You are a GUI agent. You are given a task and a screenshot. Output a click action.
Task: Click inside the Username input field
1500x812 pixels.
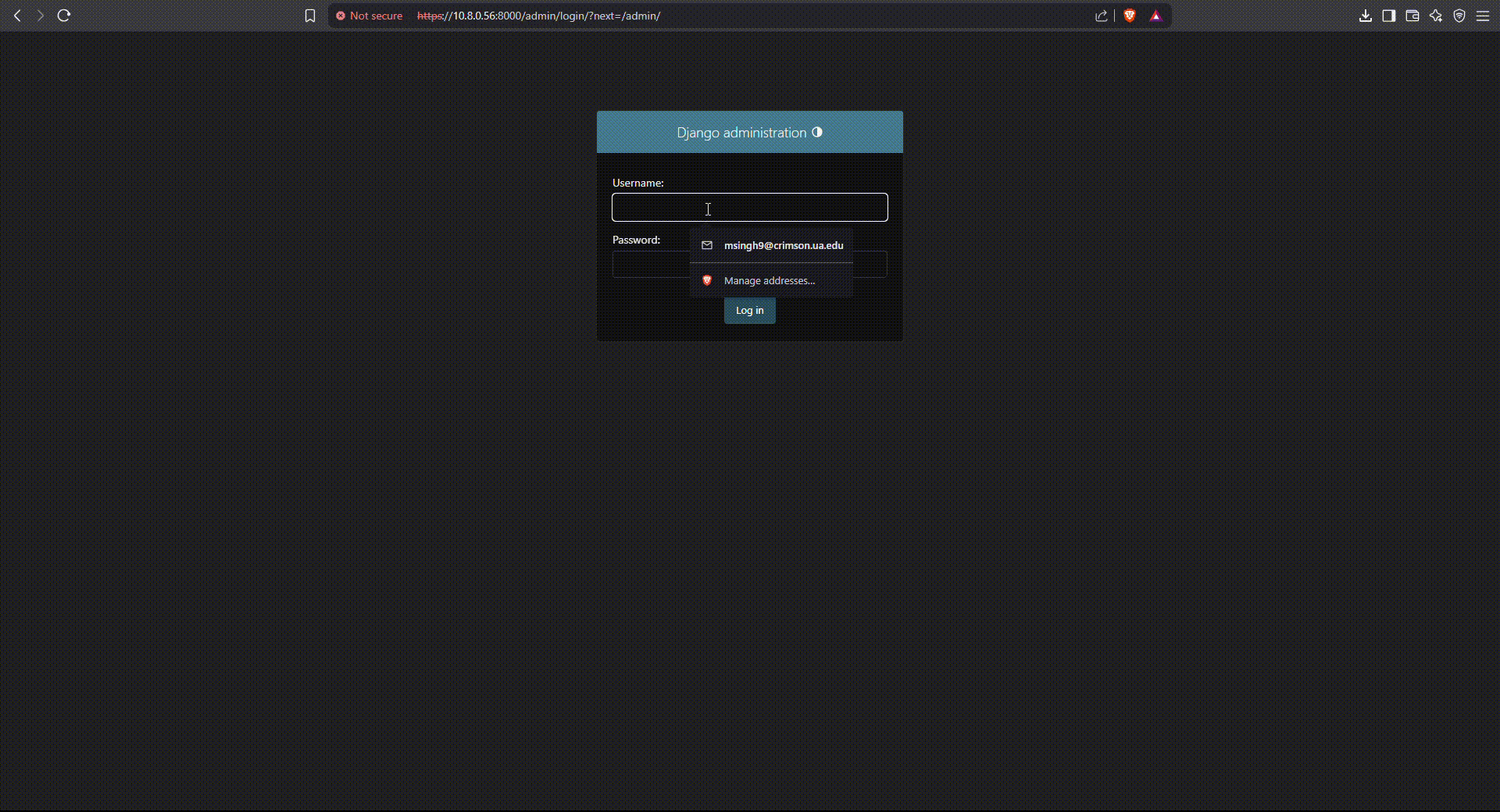(748, 207)
